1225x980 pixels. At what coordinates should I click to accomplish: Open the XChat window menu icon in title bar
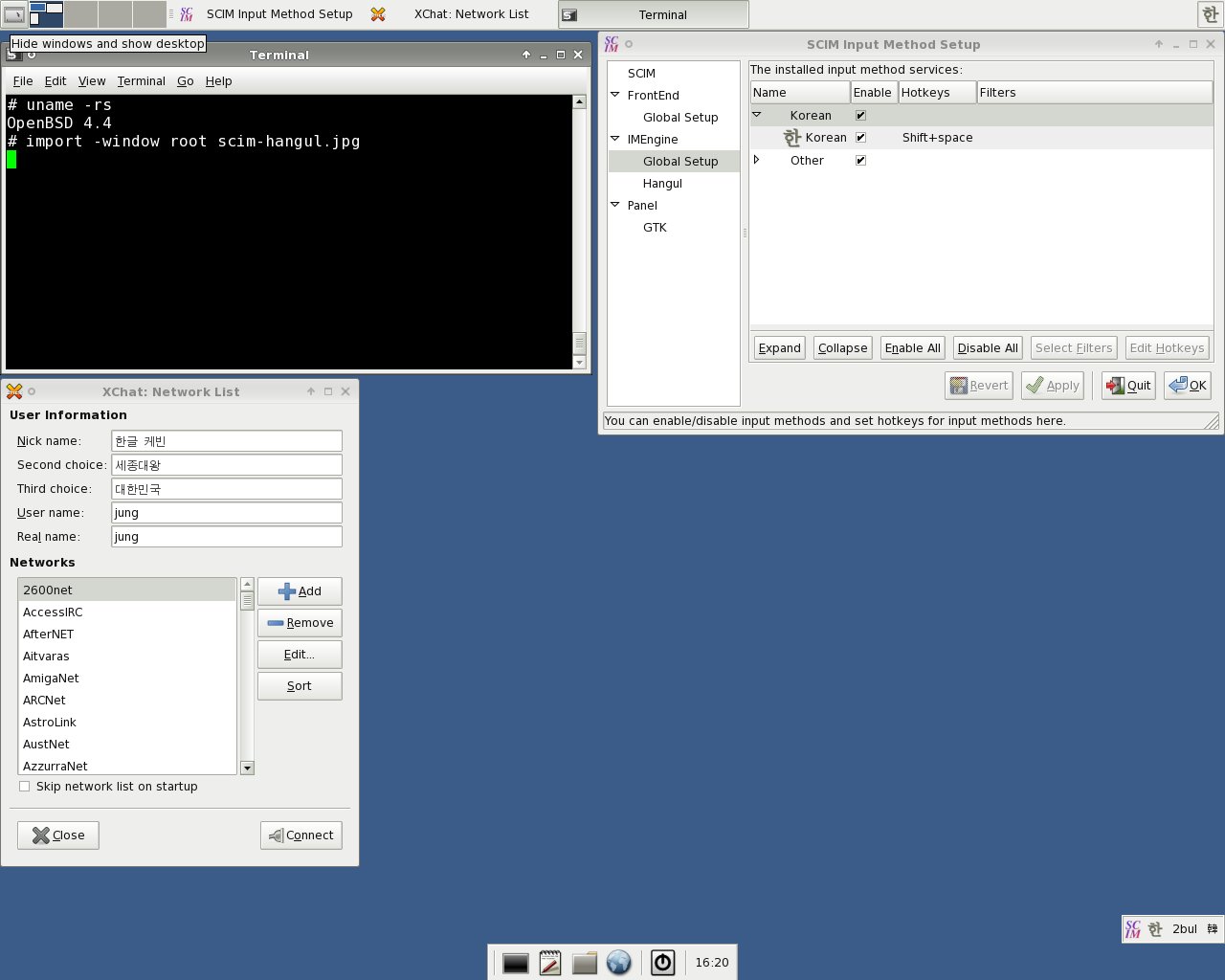click(14, 391)
